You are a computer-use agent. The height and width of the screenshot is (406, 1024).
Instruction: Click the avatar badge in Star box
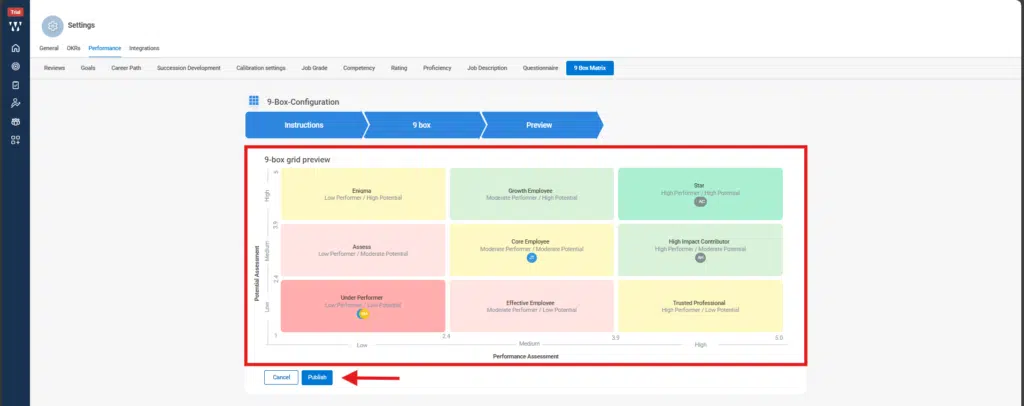click(x=701, y=202)
